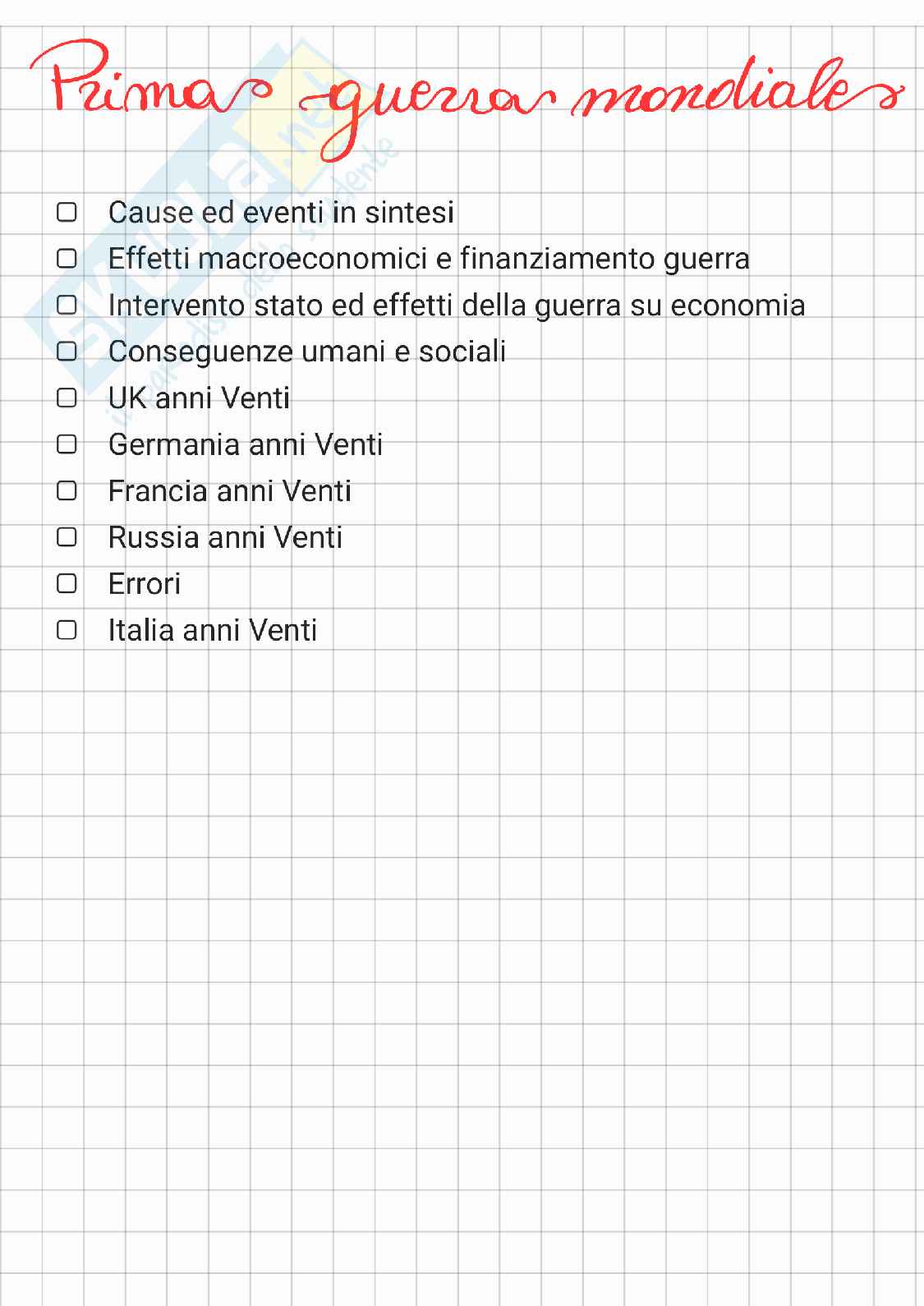Check the 'UK anni Venti' checkbox

(x=67, y=398)
